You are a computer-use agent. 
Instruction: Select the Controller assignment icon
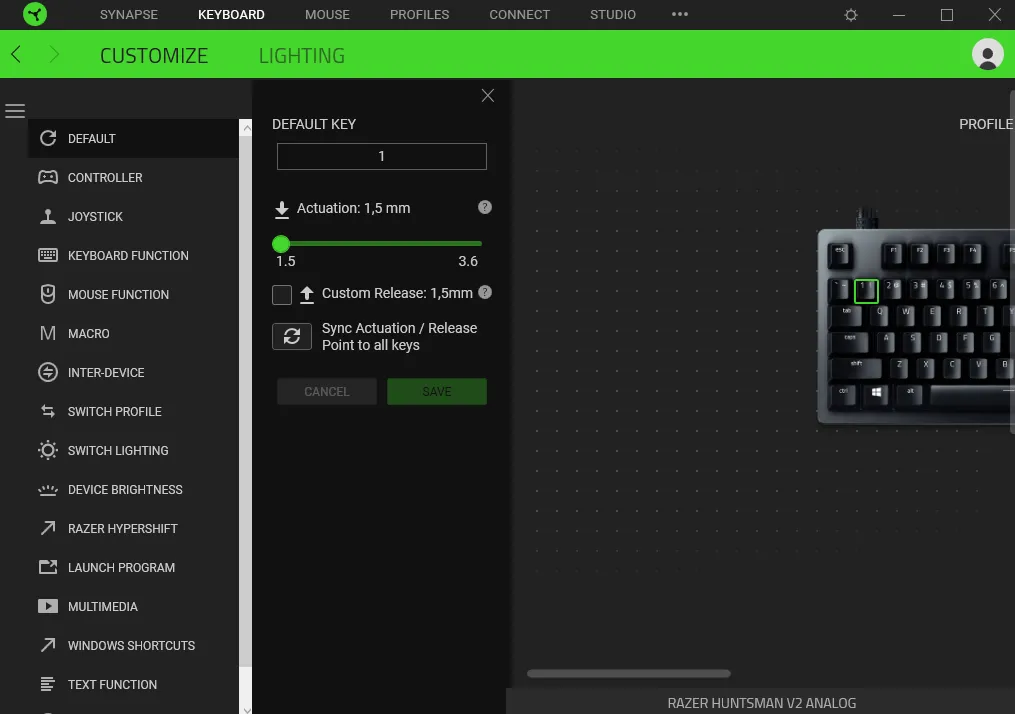[47, 177]
